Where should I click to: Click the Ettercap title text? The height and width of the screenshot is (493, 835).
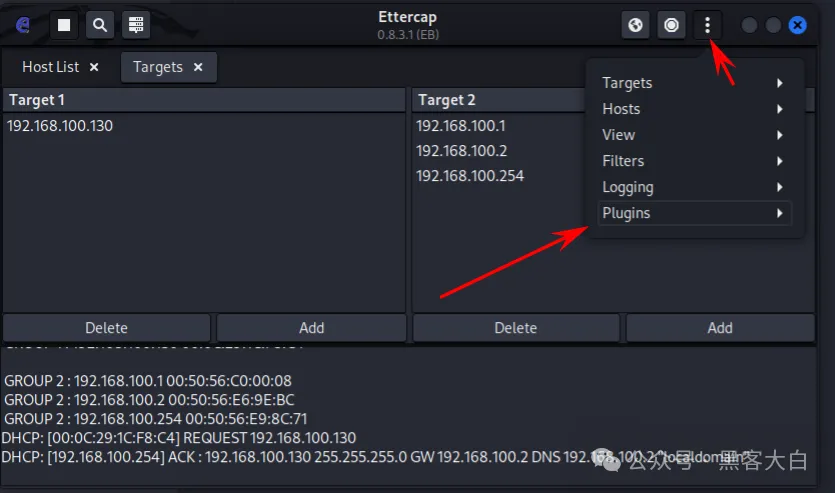tap(407, 17)
